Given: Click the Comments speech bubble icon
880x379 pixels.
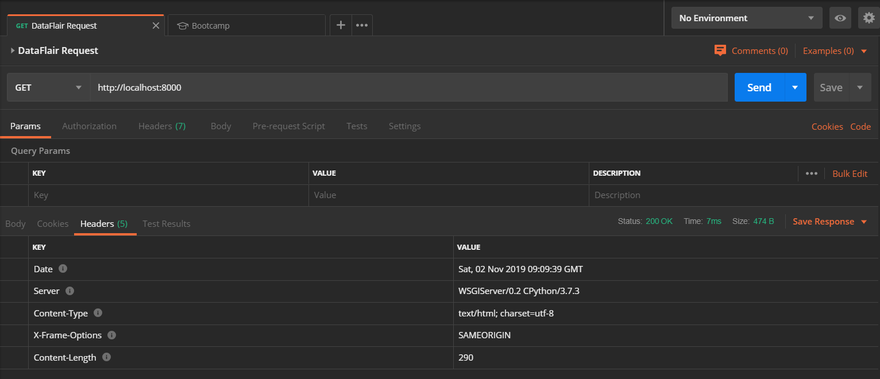Looking at the screenshot, I should (720, 51).
